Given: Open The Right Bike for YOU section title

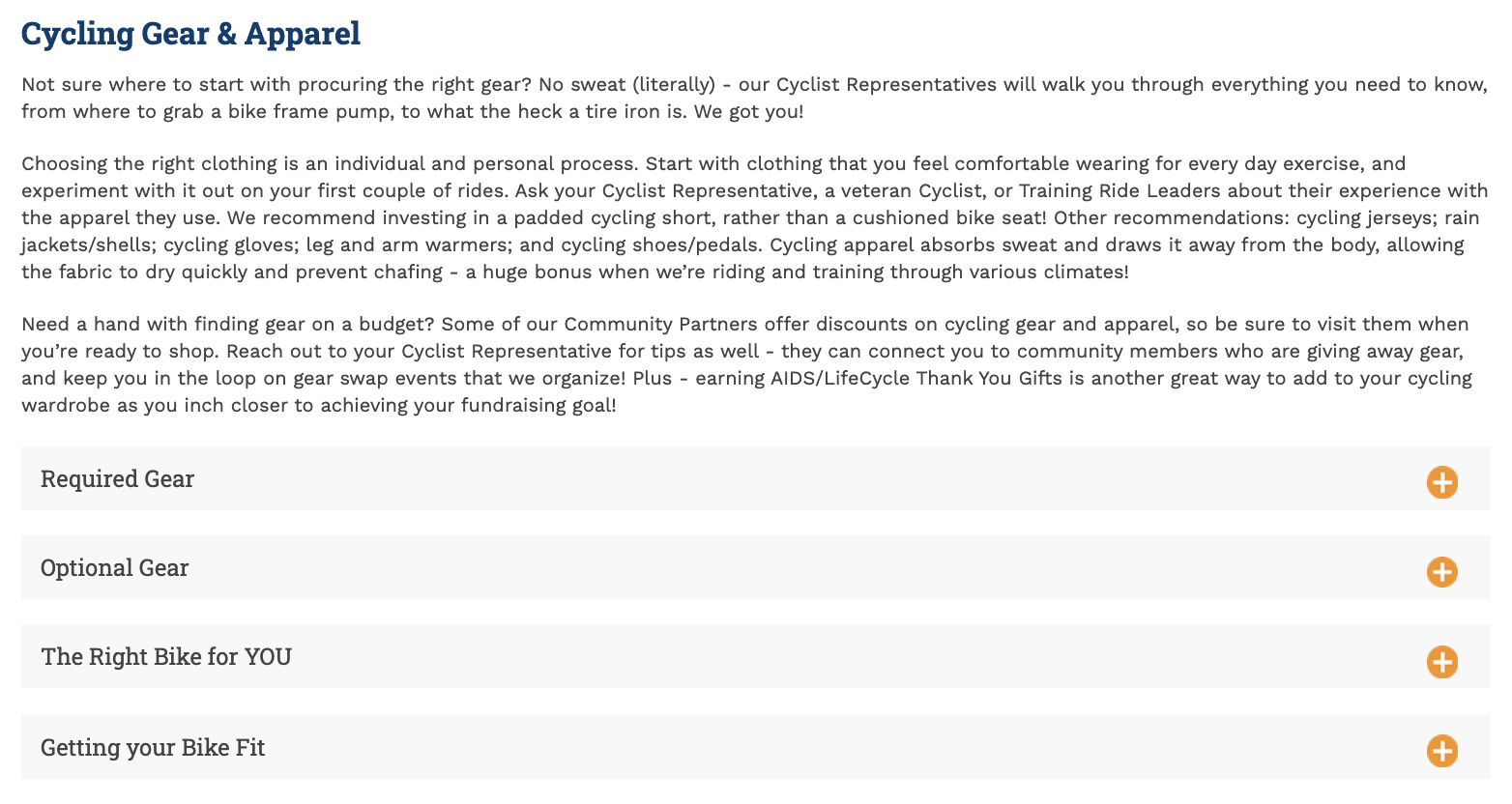Looking at the screenshot, I should point(166,657).
